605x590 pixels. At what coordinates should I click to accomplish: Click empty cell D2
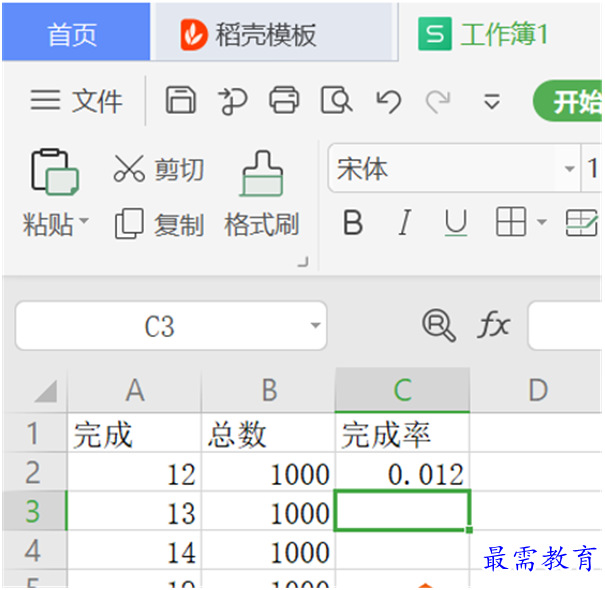coord(537,472)
